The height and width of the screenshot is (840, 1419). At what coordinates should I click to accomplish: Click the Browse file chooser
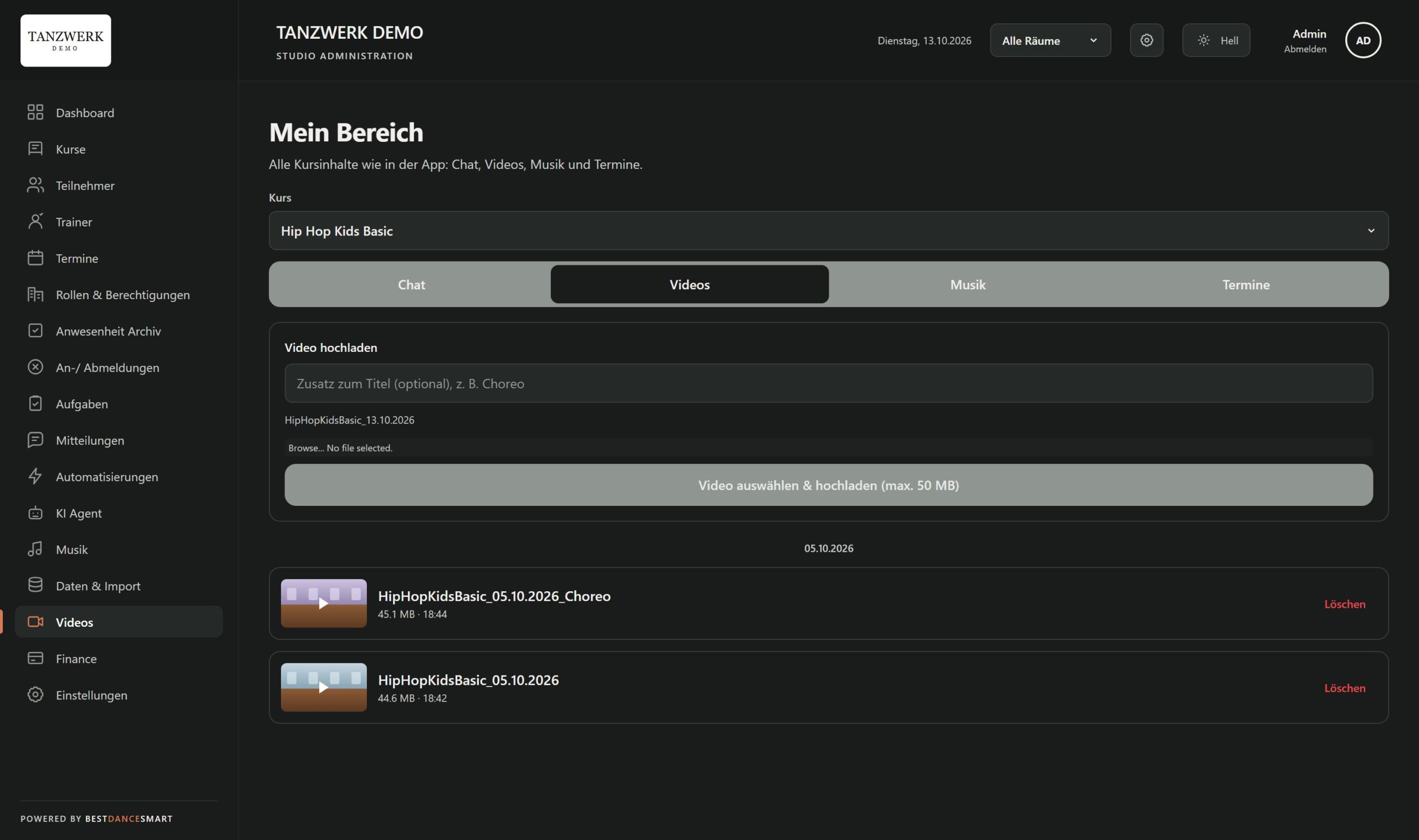(829, 448)
